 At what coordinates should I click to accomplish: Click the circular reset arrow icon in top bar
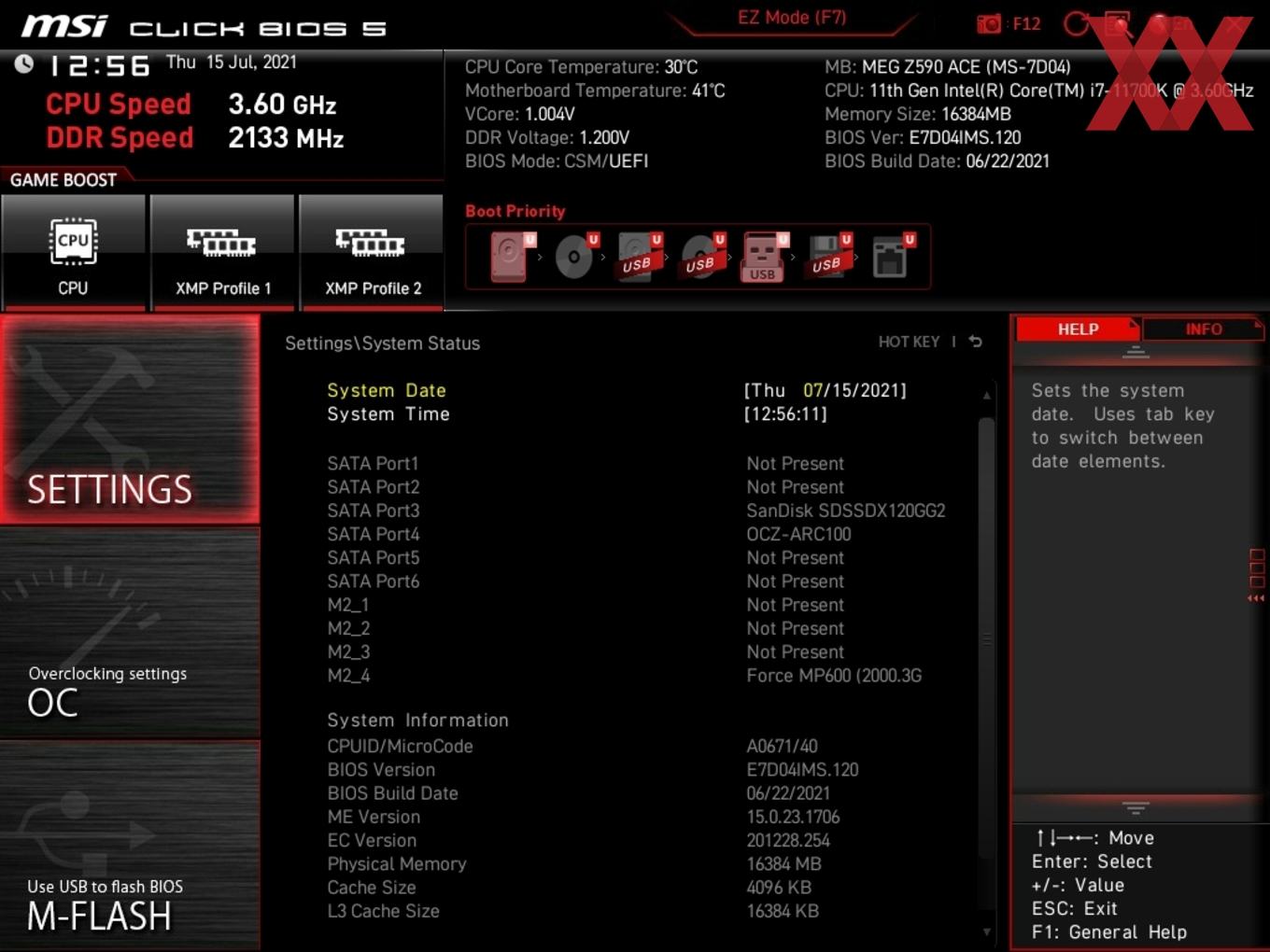[x=1076, y=24]
